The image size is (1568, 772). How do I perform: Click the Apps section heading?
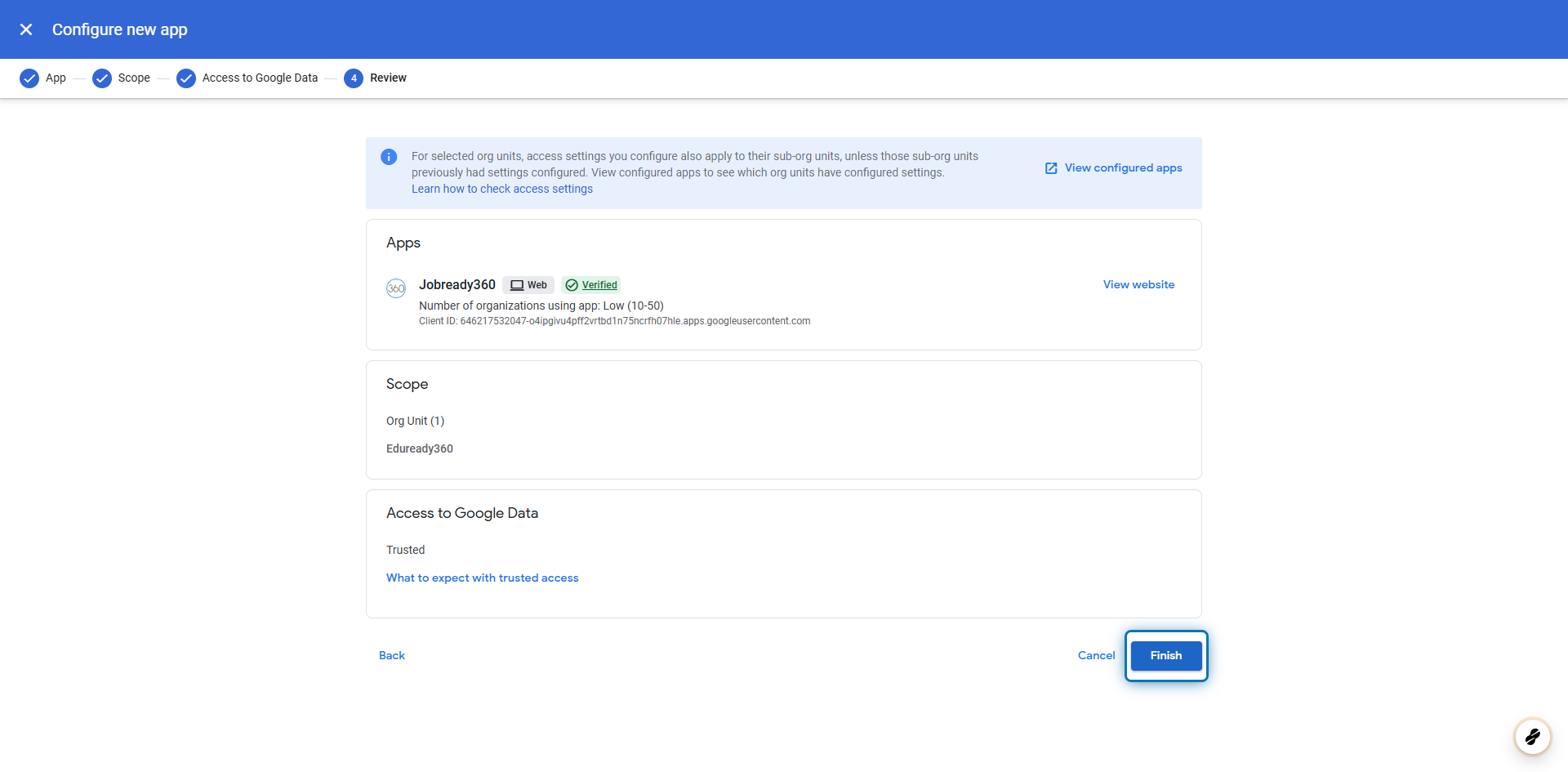tap(403, 243)
